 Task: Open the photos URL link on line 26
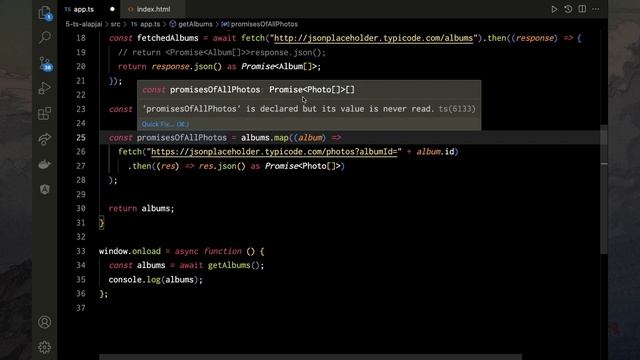point(274,152)
